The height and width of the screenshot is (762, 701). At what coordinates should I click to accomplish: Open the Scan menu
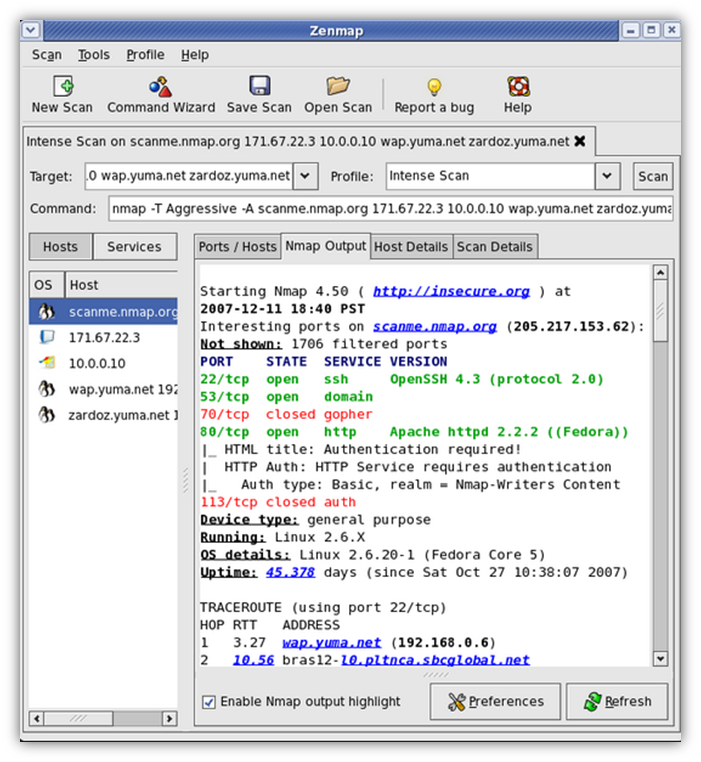point(47,55)
